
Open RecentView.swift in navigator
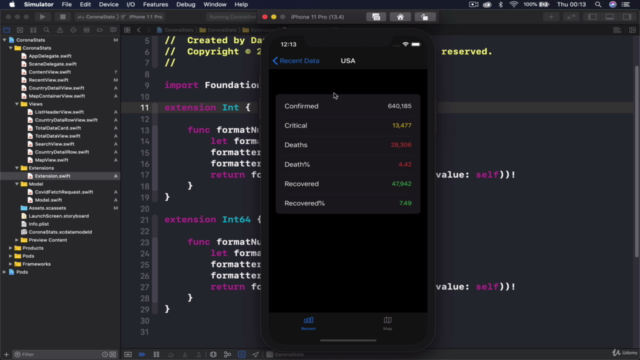tap(48, 80)
